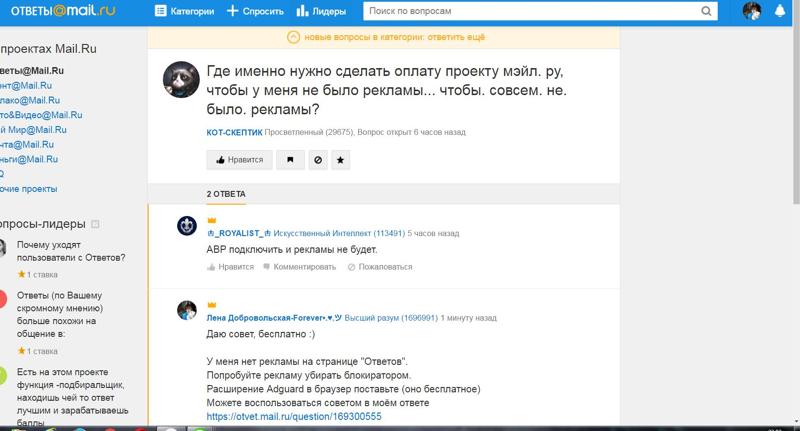Expand the new questions notification banner

click(384, 37)
